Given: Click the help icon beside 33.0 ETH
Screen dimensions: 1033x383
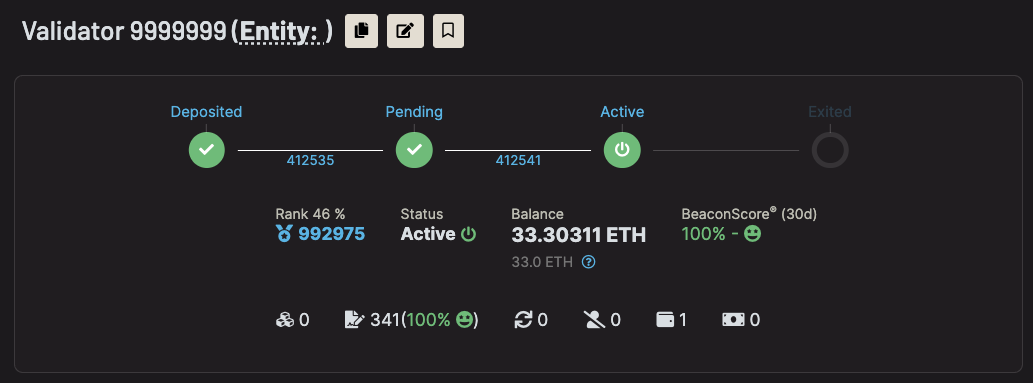Looking at the screenshot, I should coord(589,262).
